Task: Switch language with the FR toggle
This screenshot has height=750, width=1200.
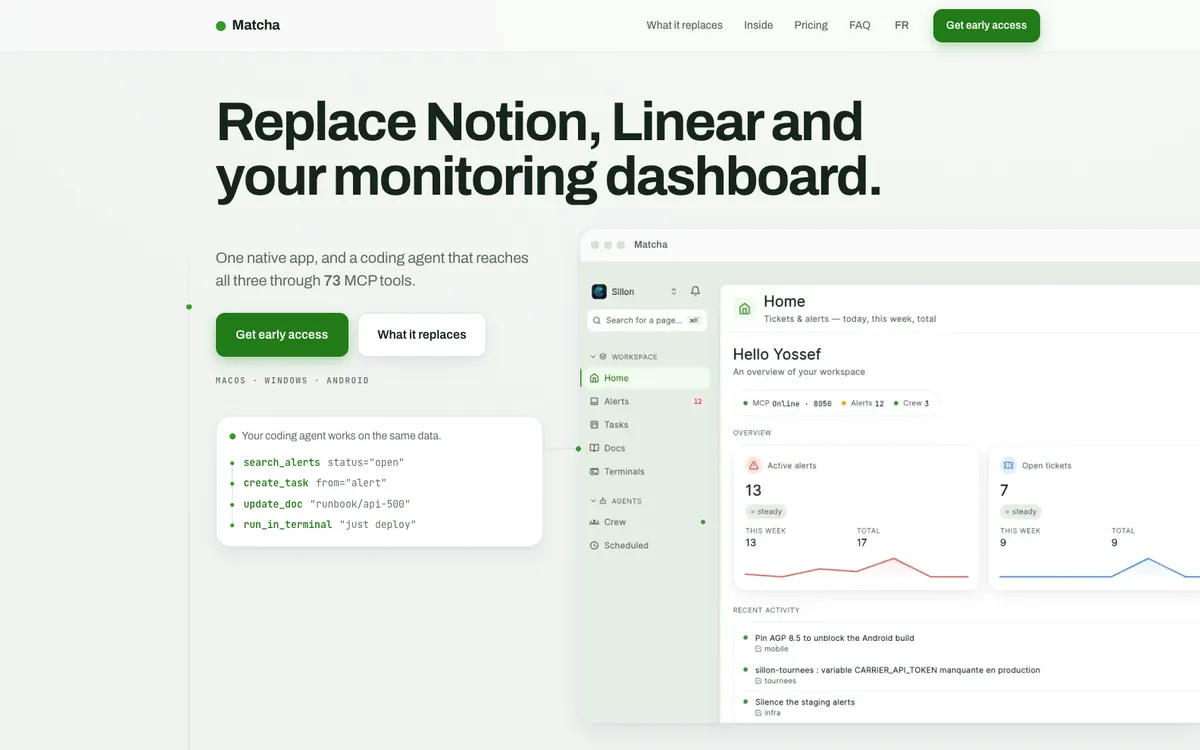Action: 902,25
